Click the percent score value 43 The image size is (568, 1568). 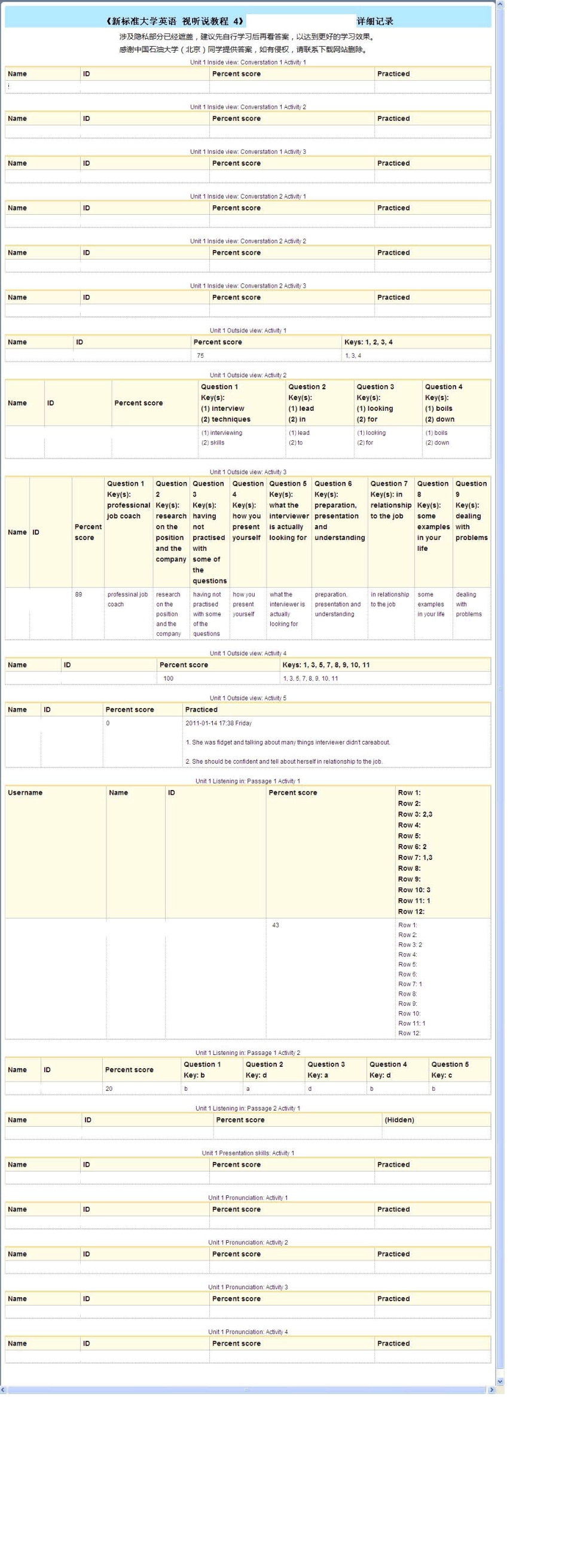tap(276, 925)
